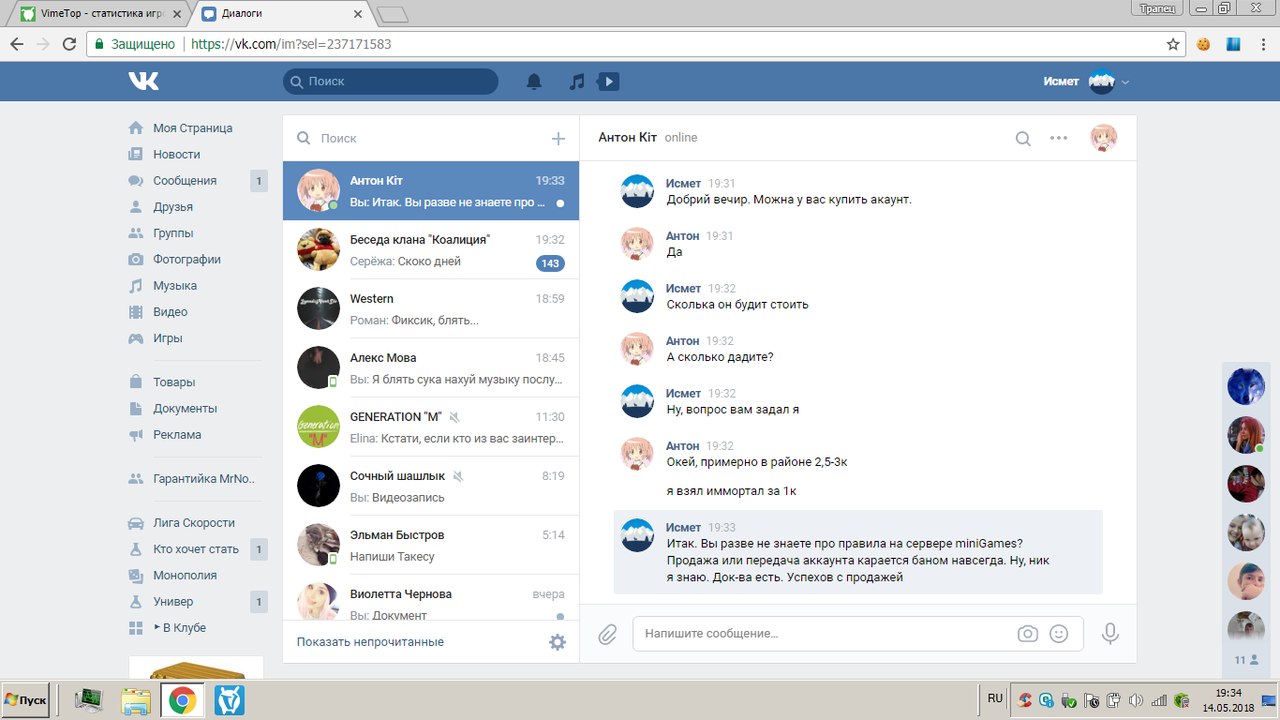
Task: Open the music note icon in header
Action: coord(576,82)
